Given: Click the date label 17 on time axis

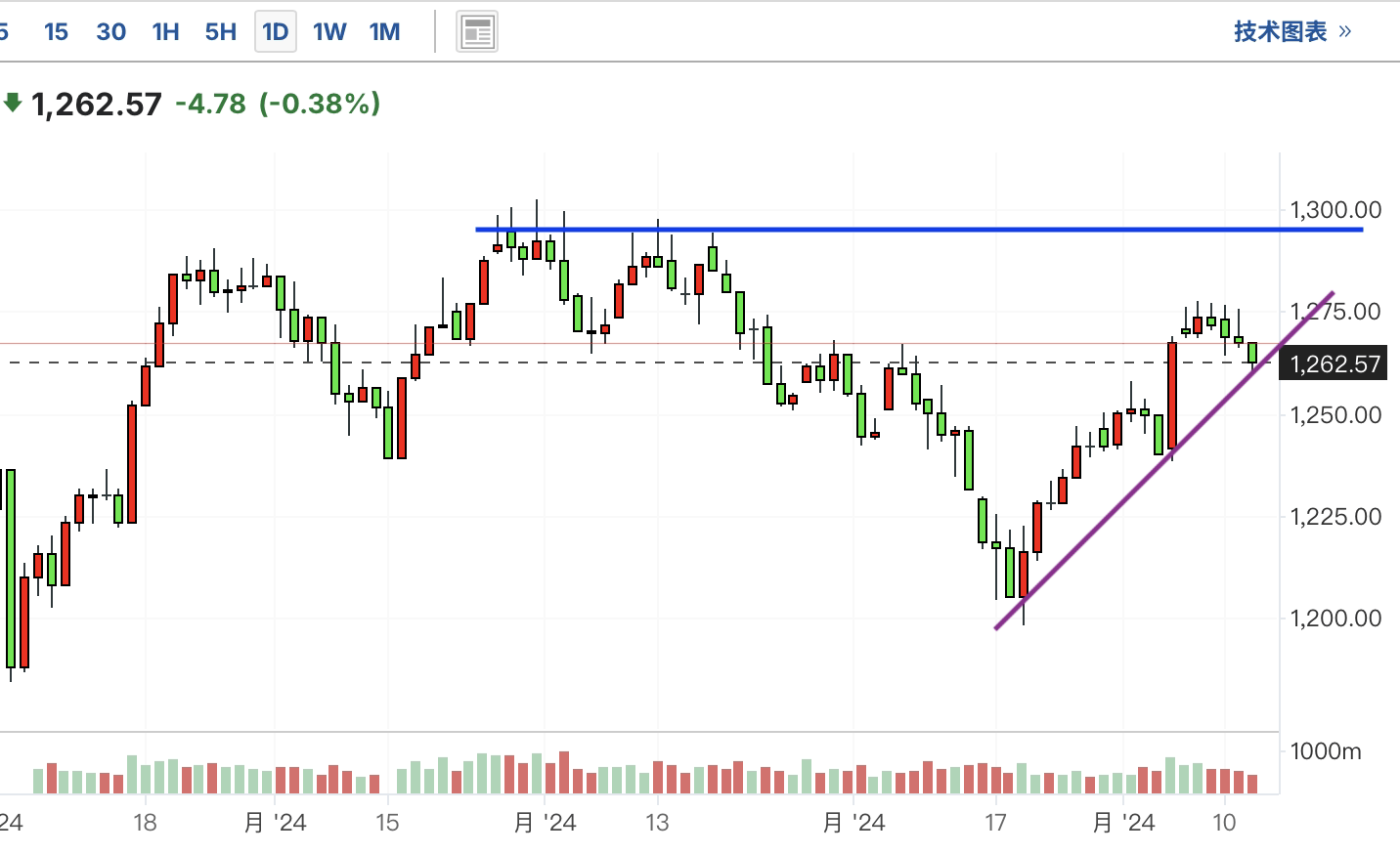Looking at the screenshot, I should point(995,823).
